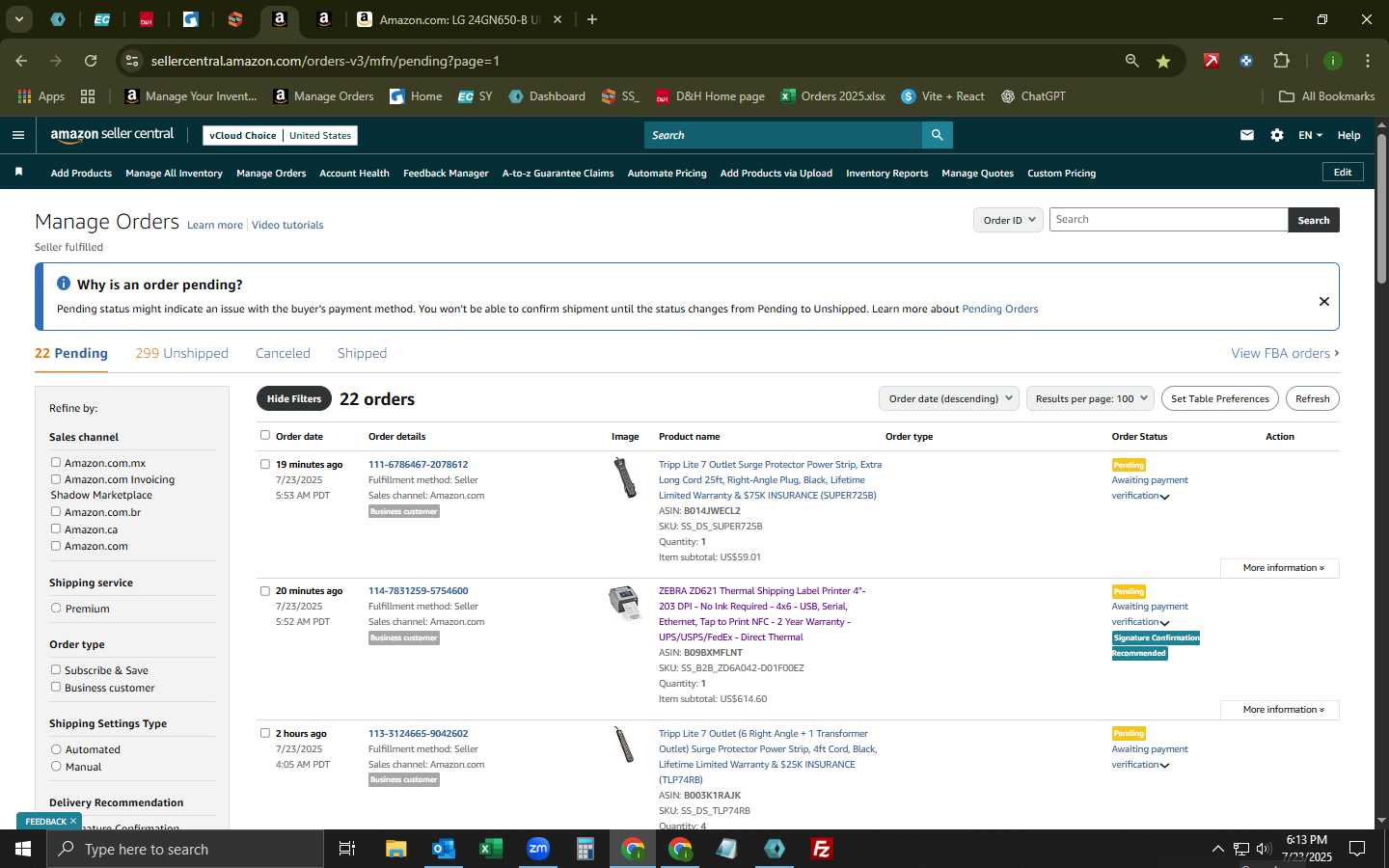Viewport: 1389px width, 868px height.
Task: Reload the page with browser refresh
Action: (x=91, y=61)
